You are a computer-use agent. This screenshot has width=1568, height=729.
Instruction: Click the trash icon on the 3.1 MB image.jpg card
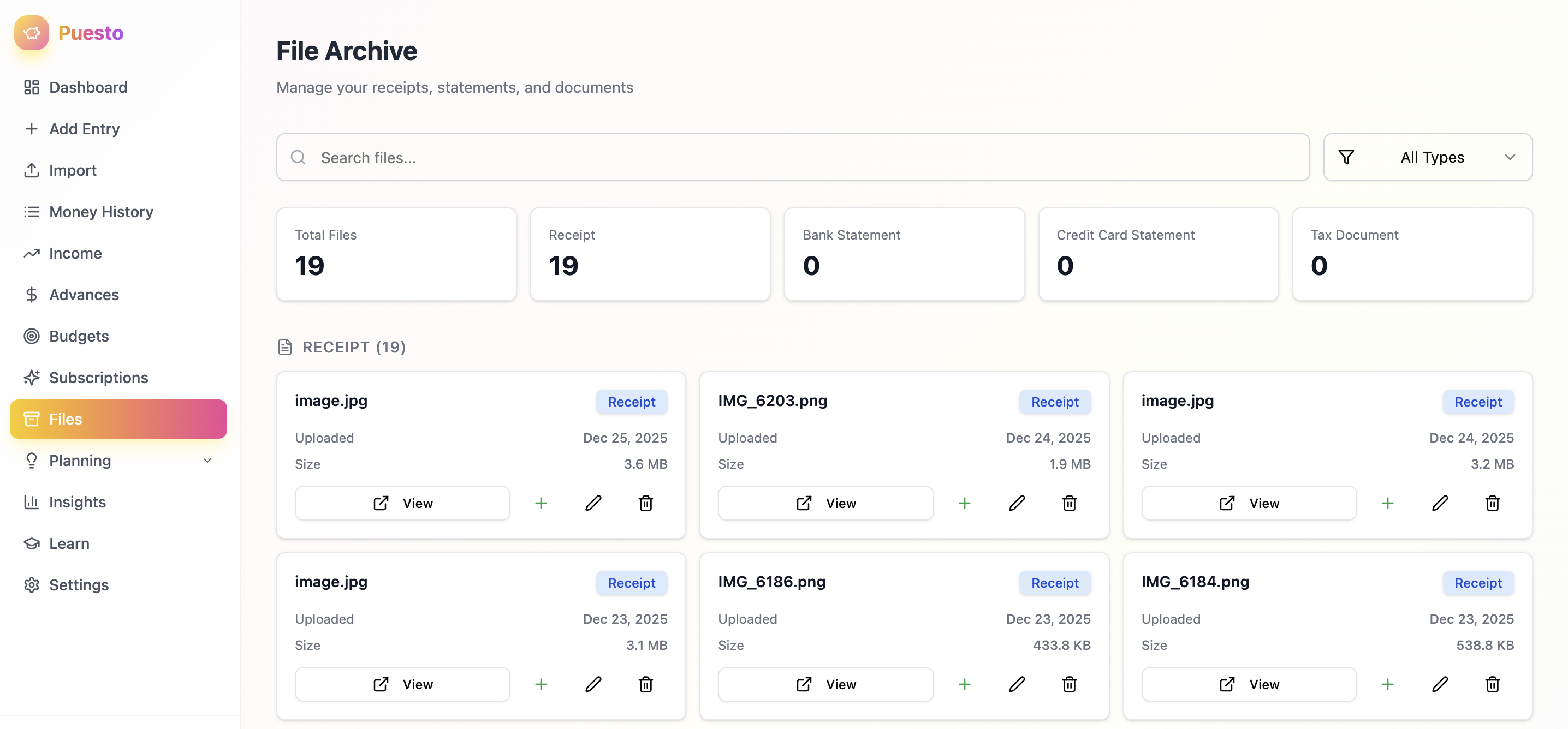tap(645, 684)
